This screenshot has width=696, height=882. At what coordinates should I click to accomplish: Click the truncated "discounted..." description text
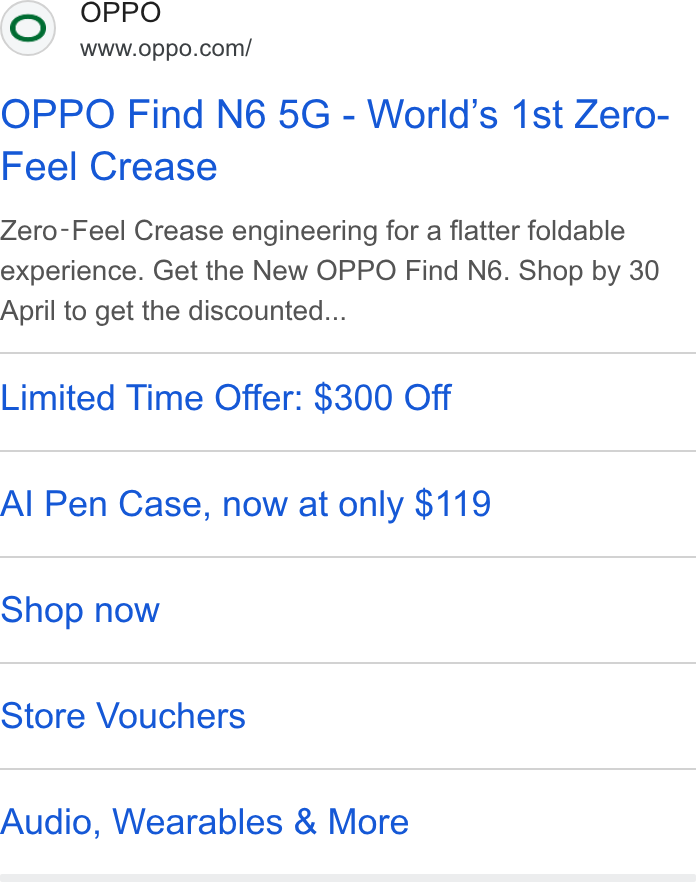tap(267, 311)
